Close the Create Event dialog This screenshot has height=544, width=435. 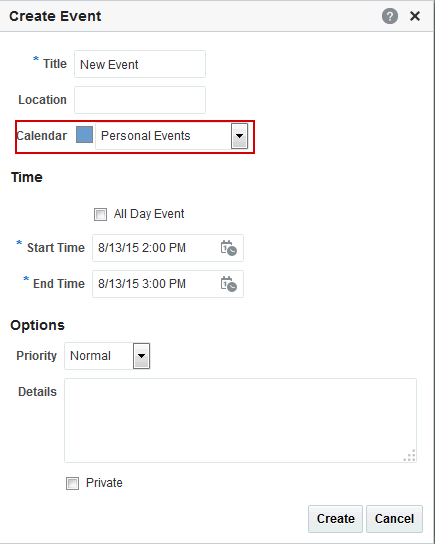(415, 16)
